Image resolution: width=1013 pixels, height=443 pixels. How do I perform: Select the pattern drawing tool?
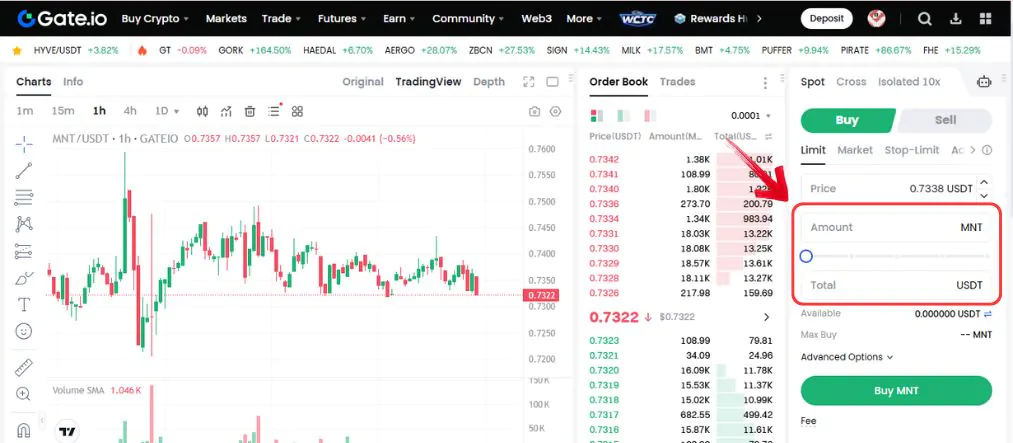(x=24, y=224)
